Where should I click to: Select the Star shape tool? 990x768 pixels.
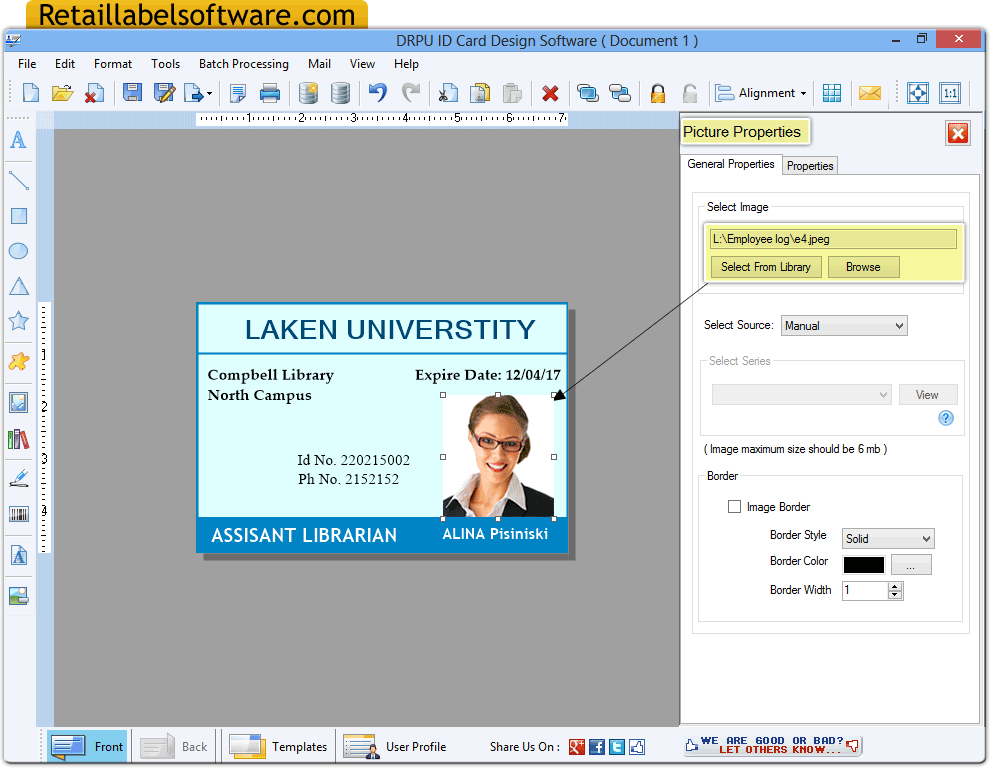pyautogui.click(x=18, y=321)
